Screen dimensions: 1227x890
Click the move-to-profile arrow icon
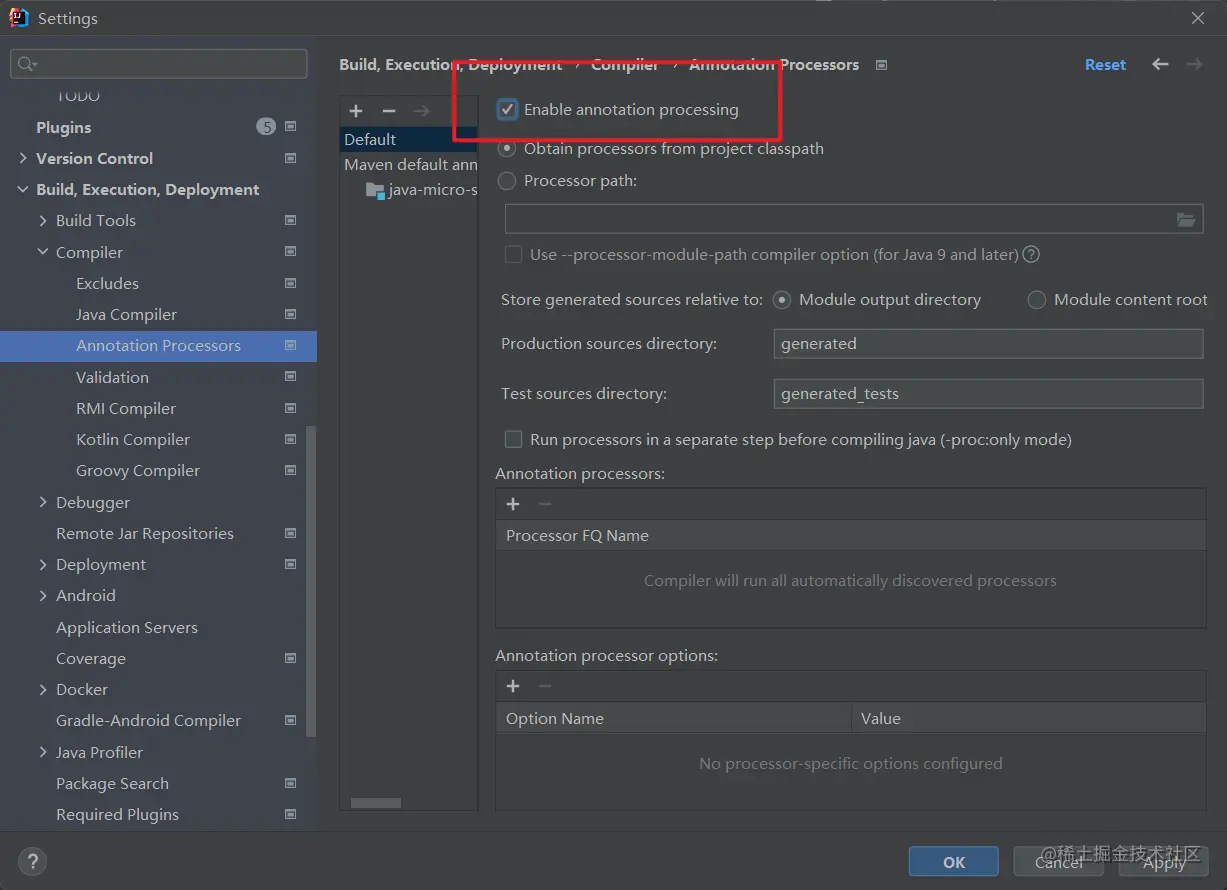coord(421,111)
